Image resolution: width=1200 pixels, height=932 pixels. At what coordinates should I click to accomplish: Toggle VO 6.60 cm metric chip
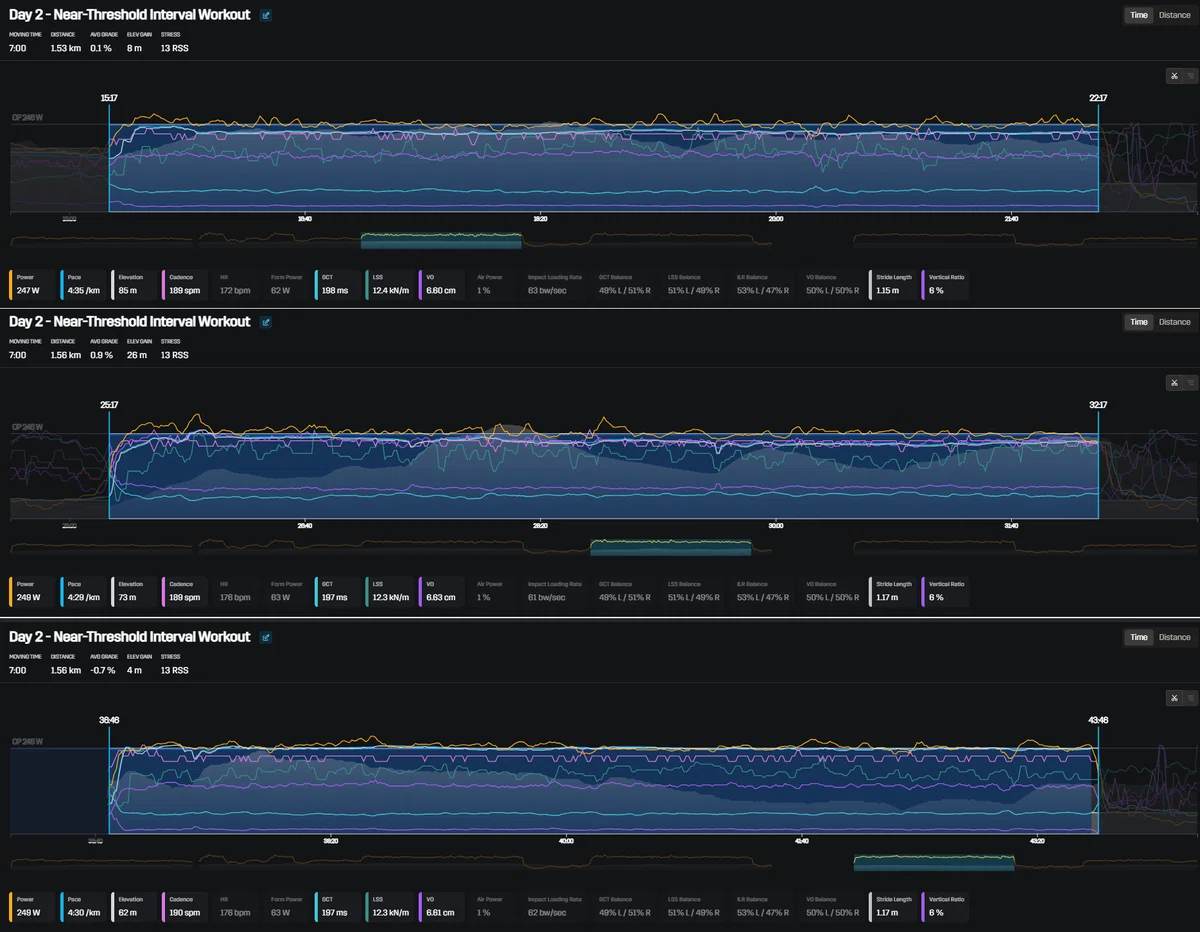[x=443, y=285]
